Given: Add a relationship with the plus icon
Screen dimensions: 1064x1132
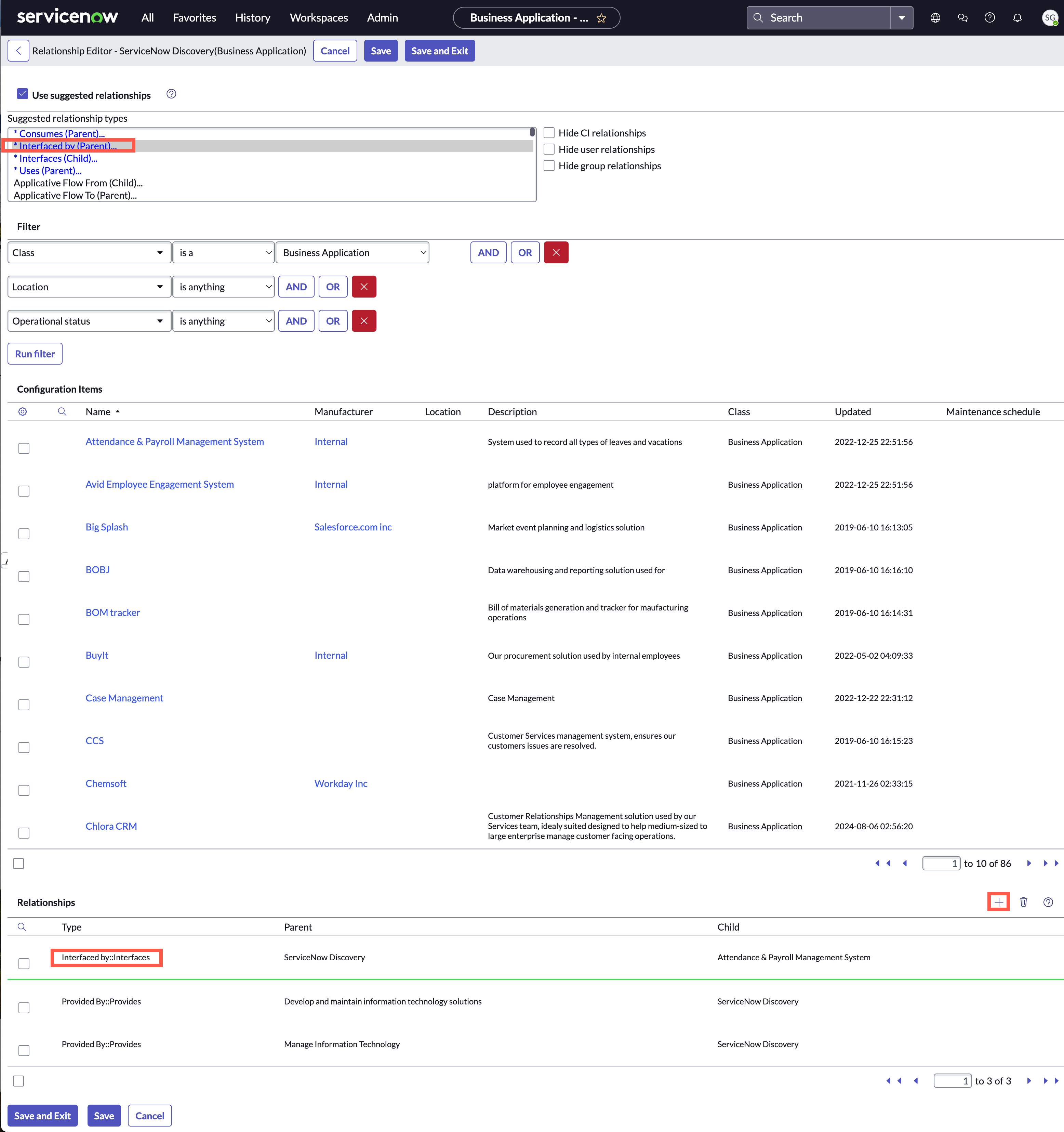Looking at the screenshot, I should click(999, 902).
